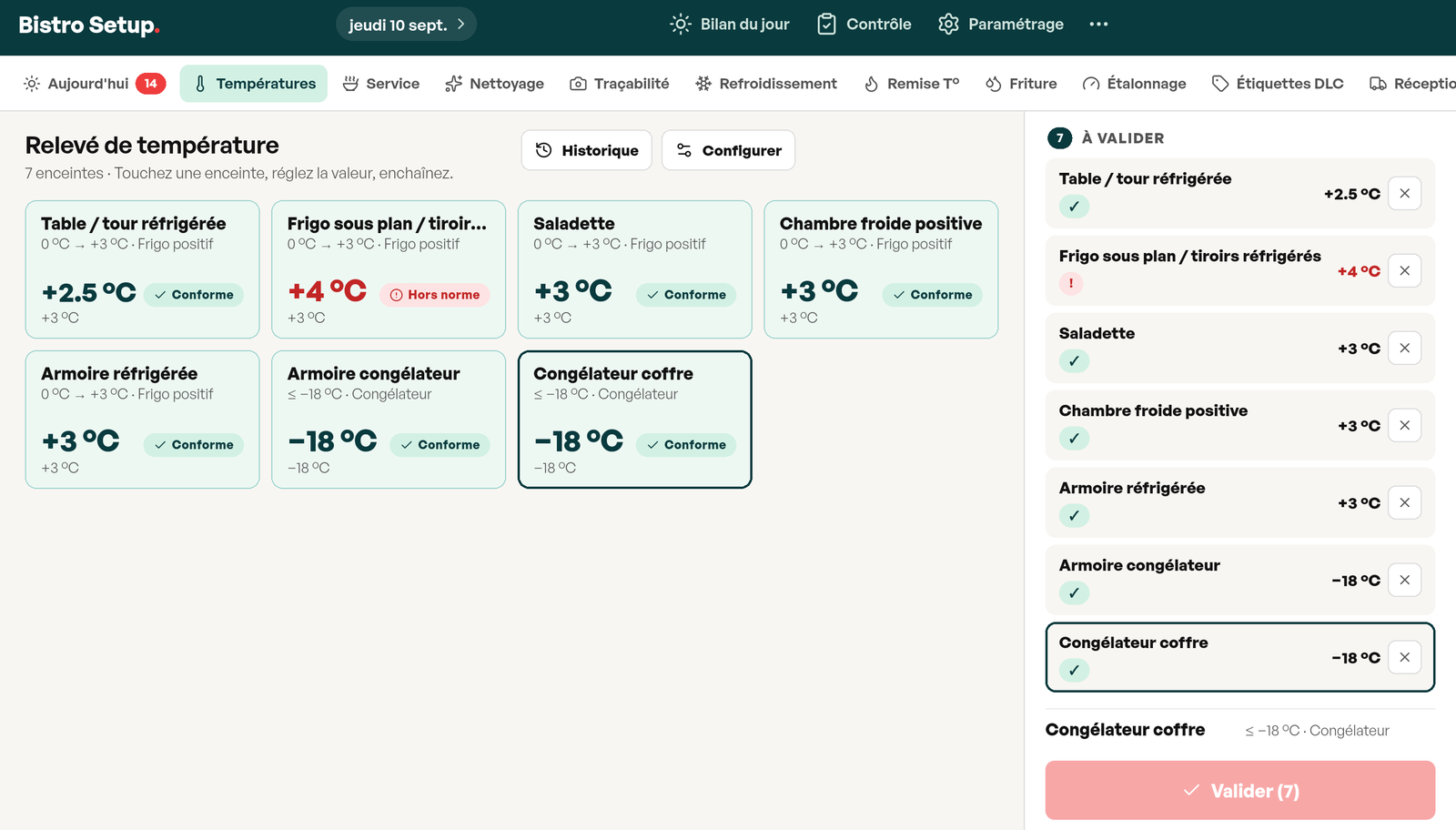The image size is (1456, 830).
Task: Open the three-dots more menu
Action: point(1098,25)
